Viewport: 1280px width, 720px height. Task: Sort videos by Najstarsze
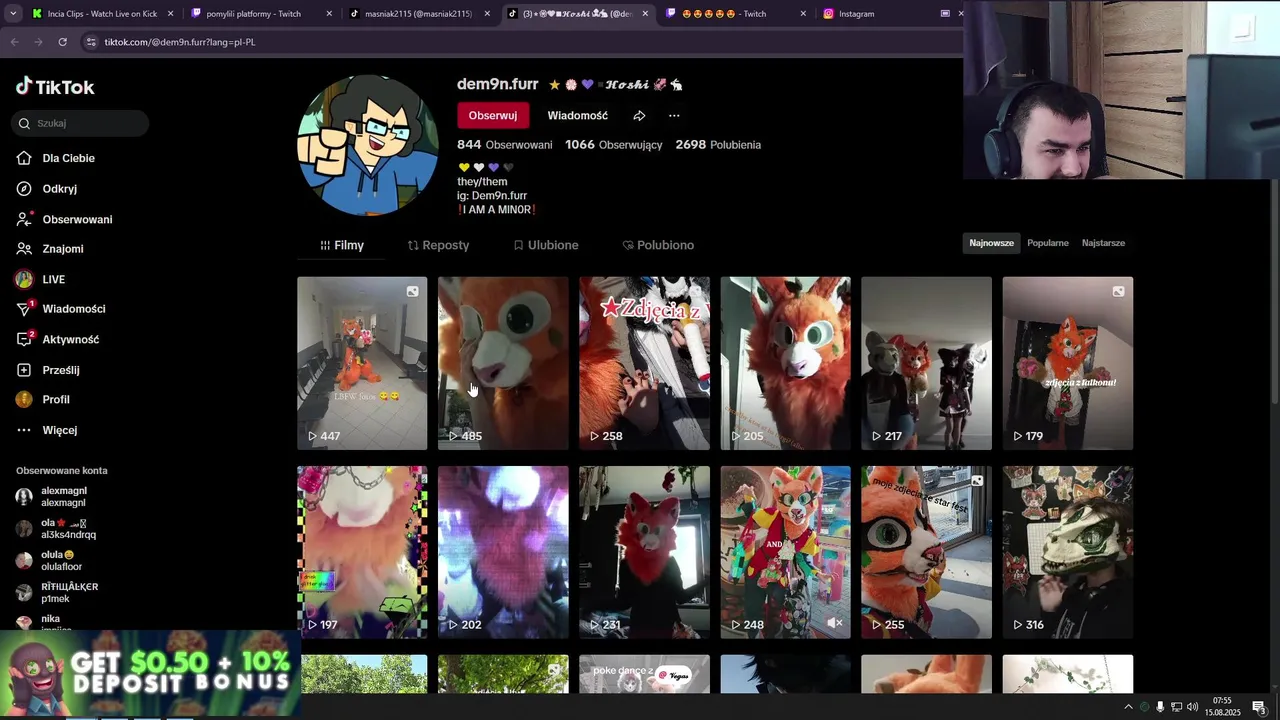(1103, 243)
